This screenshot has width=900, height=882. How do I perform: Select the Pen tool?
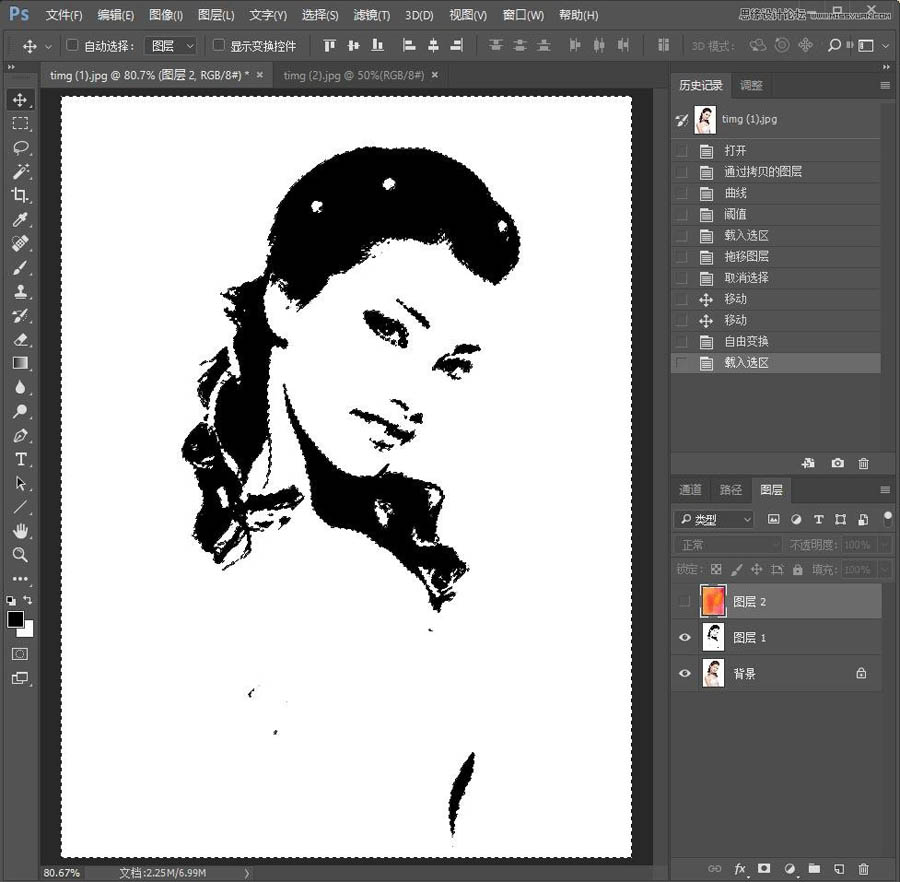click(20, 436)
